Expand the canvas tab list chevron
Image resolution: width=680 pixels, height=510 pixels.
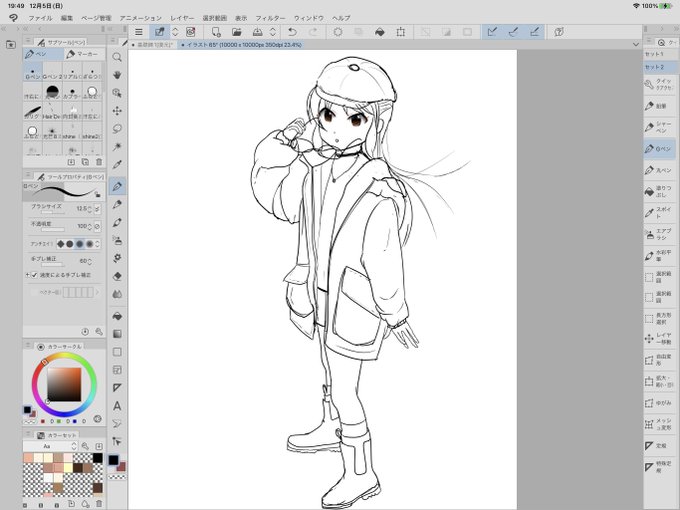[636, 44]
